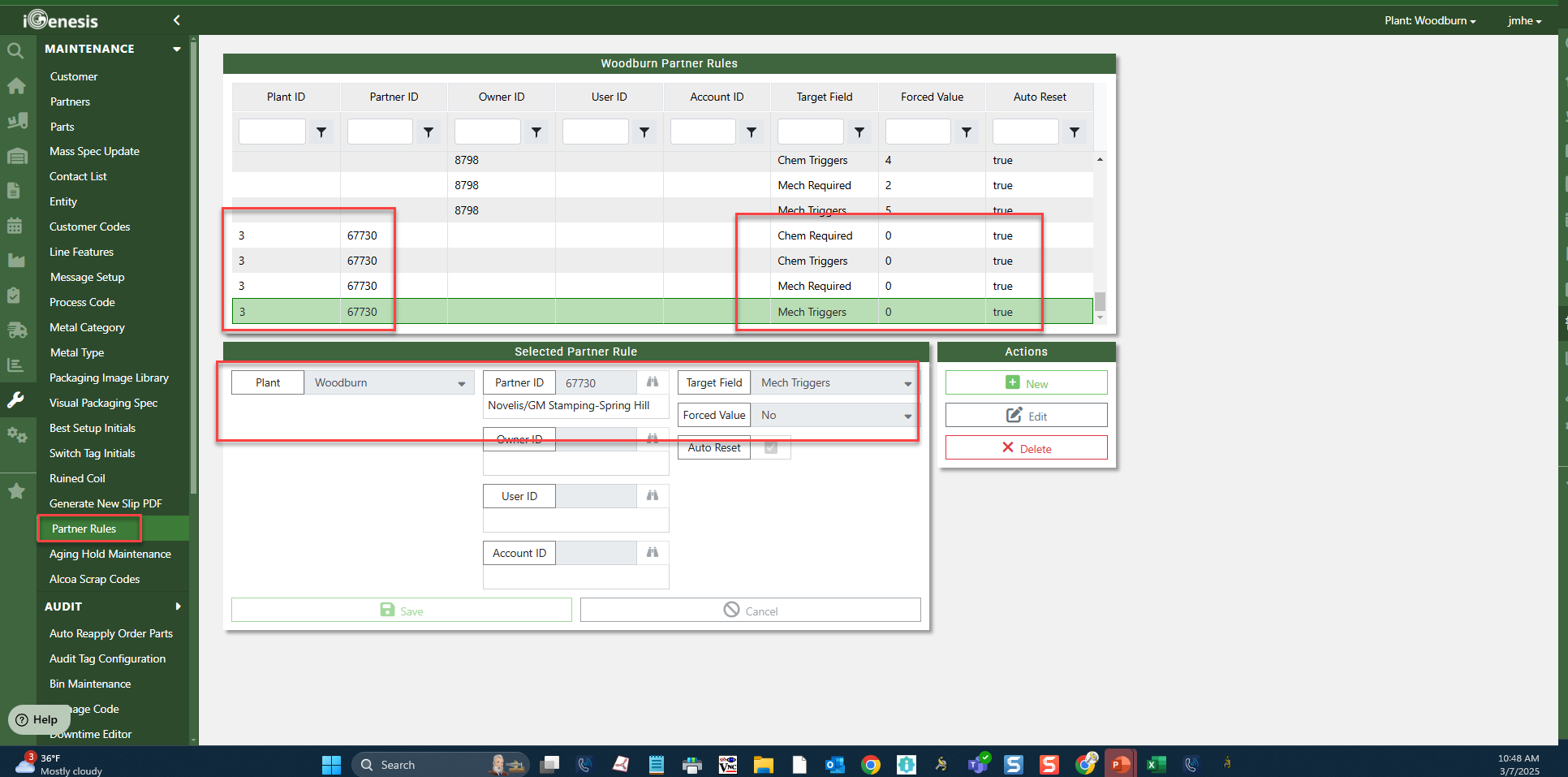This screenshot has height=777, width=1568.
Task: Filter the Target Field column
Action: pos(859,132)
